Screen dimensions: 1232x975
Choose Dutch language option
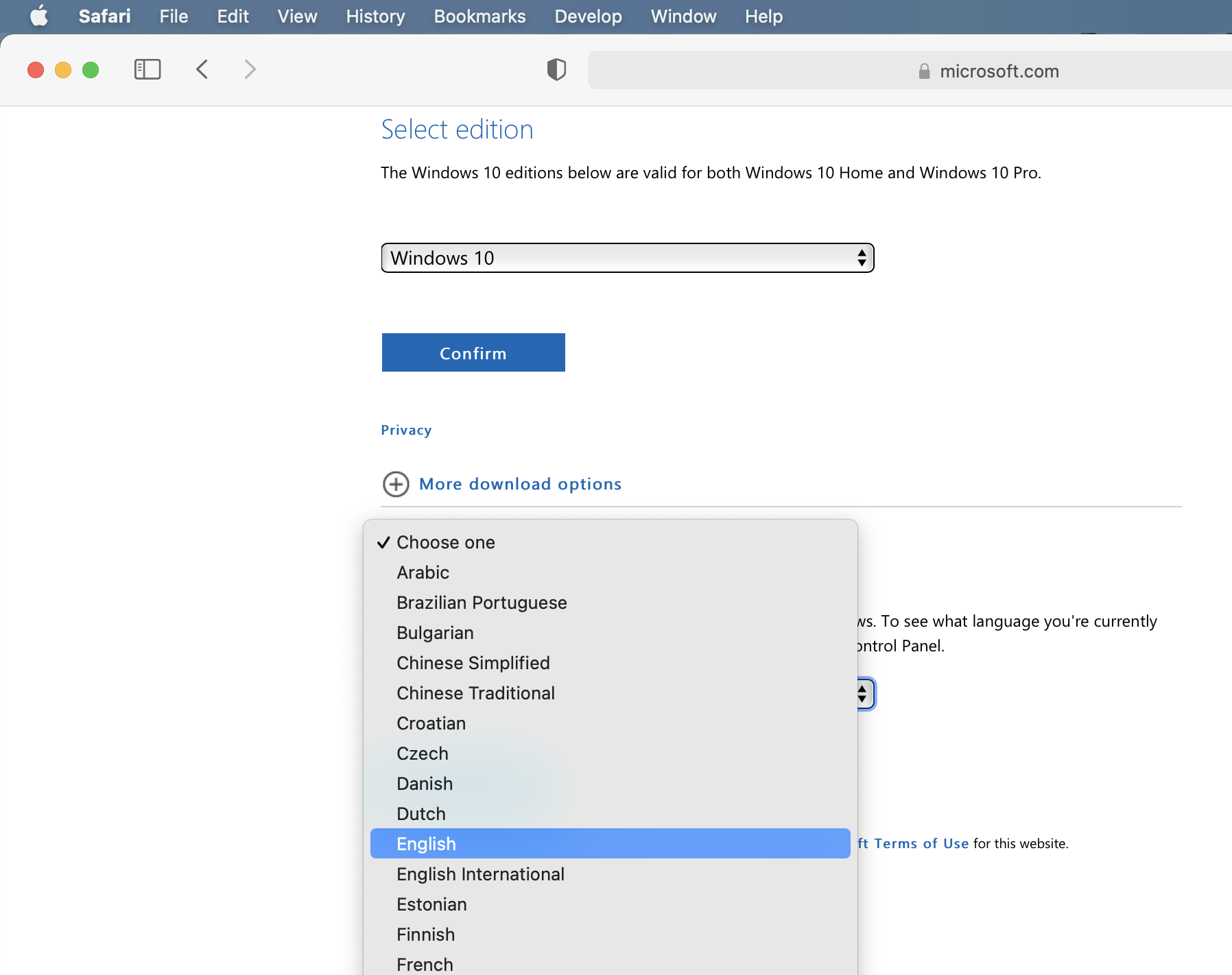click(611, 814)
